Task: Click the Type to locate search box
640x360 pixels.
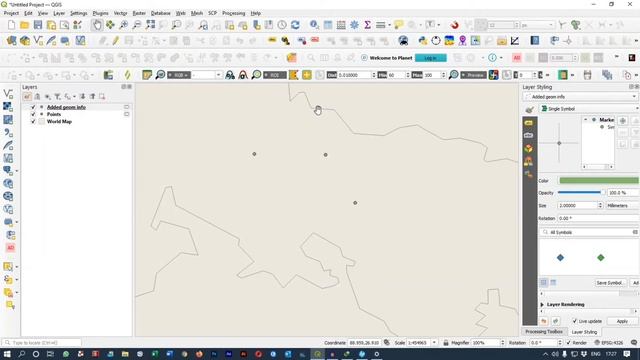Action: coord(42,343)
